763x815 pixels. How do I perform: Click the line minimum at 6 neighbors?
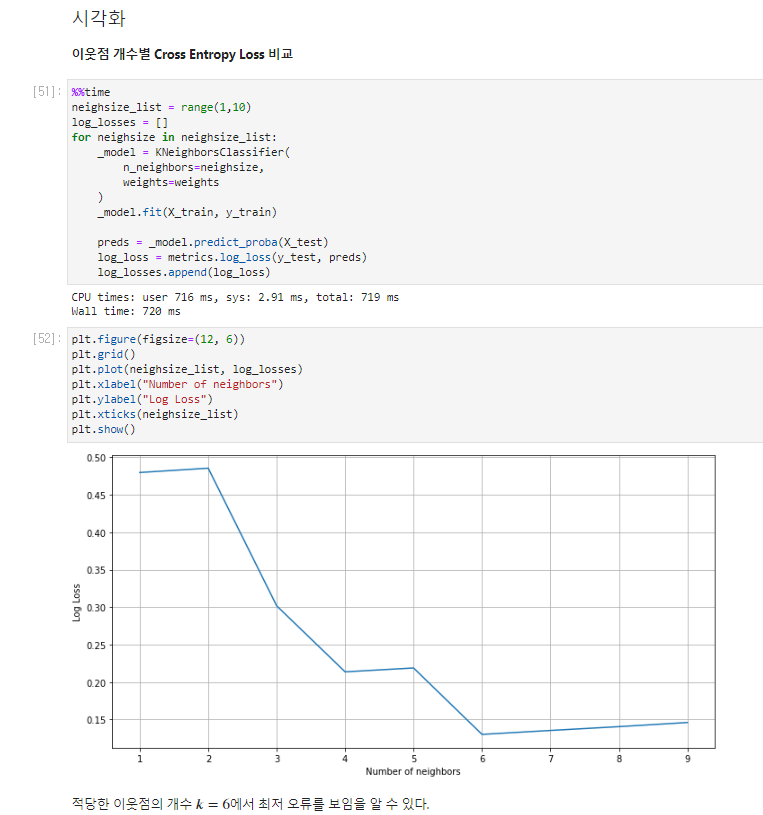click(x=482, y=734)
